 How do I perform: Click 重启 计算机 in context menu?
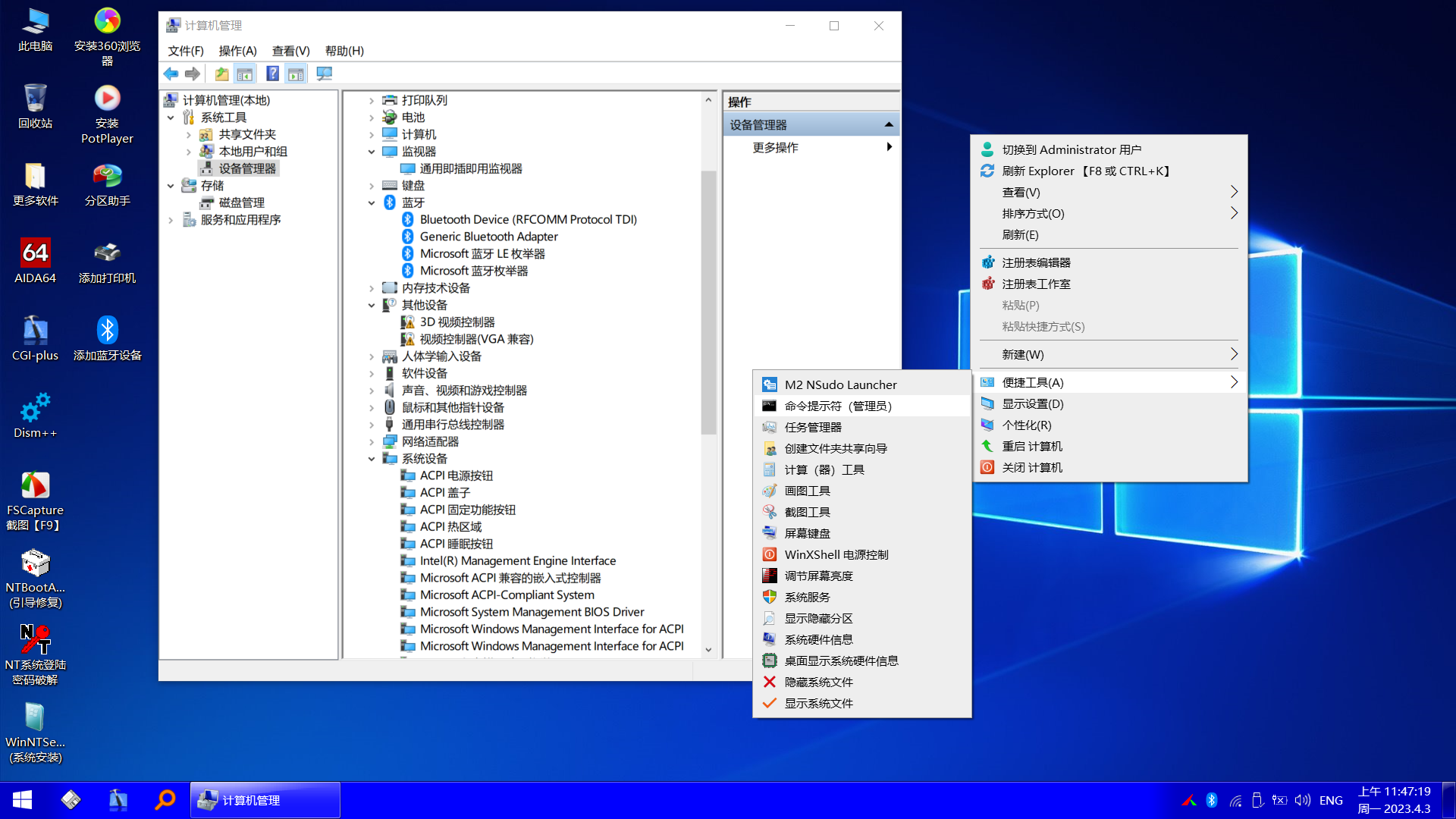pyautogui.click(x=1109, y=446)
